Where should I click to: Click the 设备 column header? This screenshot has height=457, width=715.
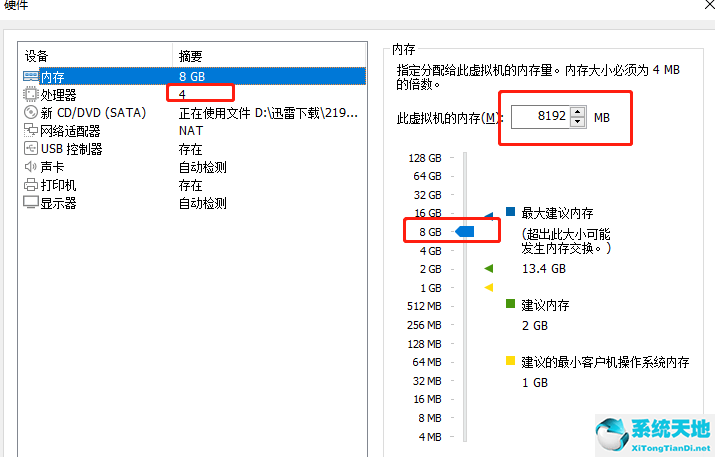point(36,56)
